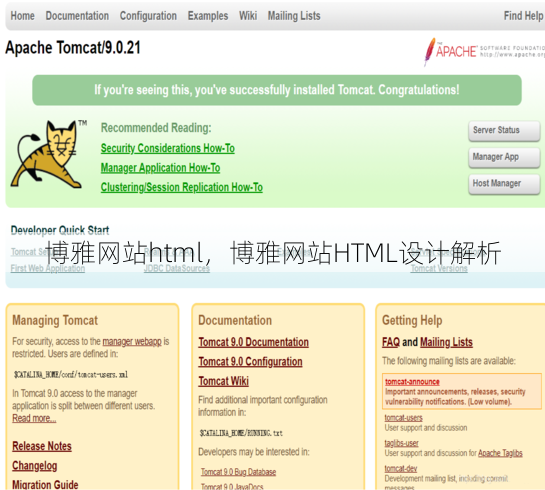Click the Manager App button
Viewport: 545px width, 490px height.
click(x=504, y=157)
